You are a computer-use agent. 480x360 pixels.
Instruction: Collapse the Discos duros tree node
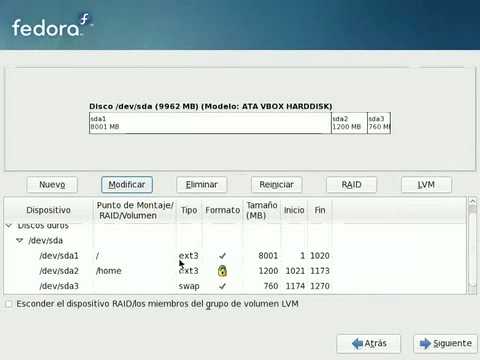tap(9, 226)
